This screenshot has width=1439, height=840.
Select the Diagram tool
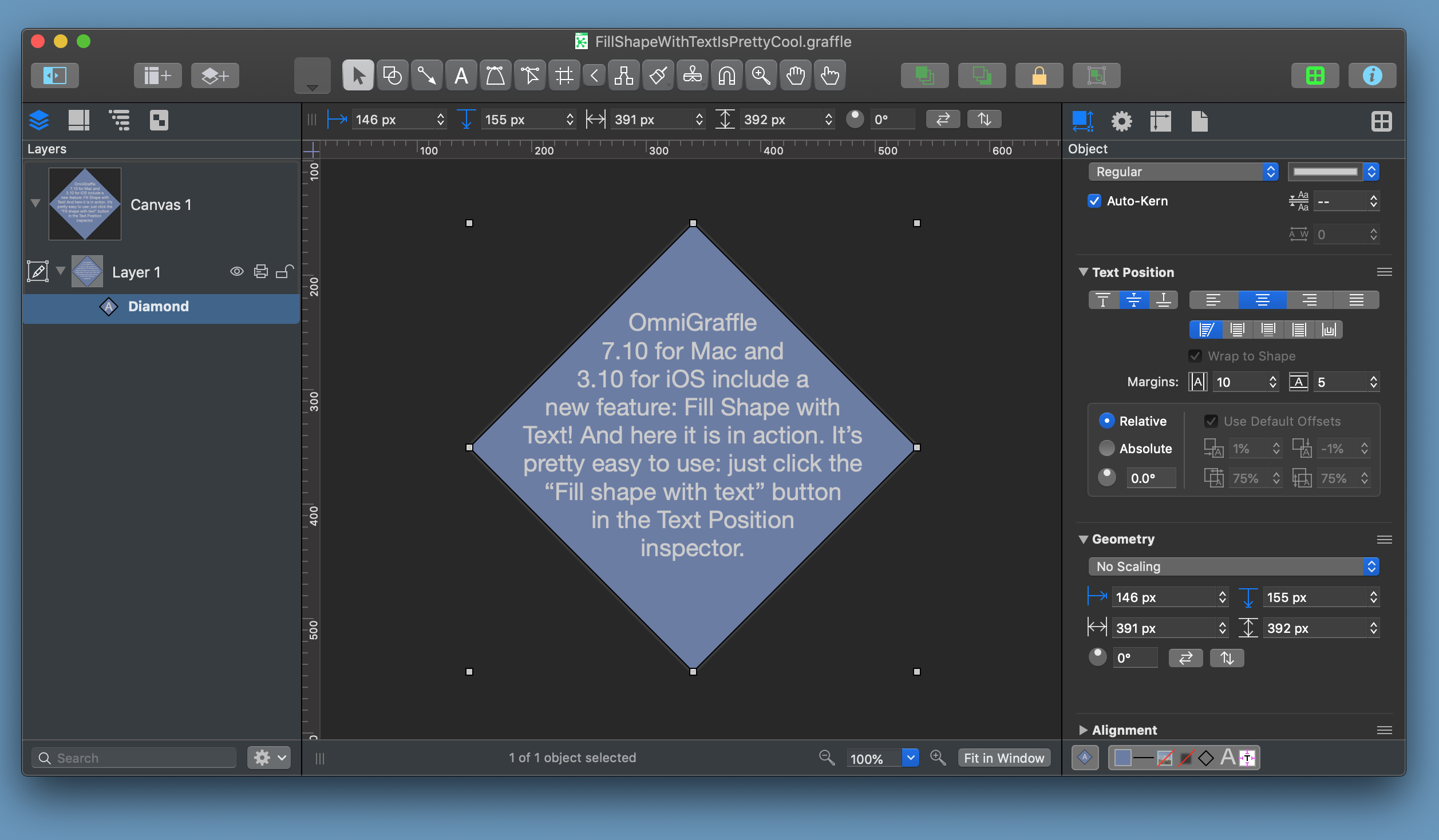coord(624,76)
